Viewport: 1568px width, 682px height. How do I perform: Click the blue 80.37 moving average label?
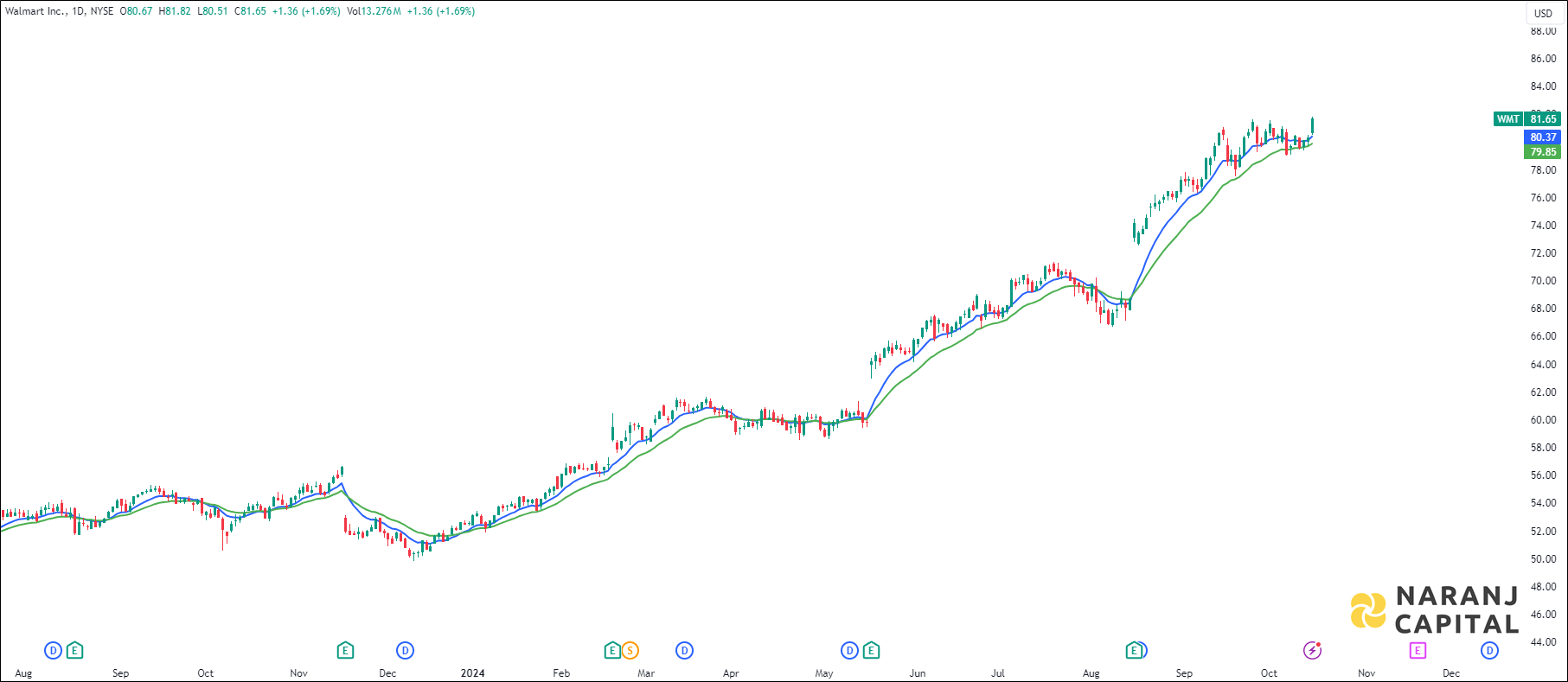[1542, 137]
